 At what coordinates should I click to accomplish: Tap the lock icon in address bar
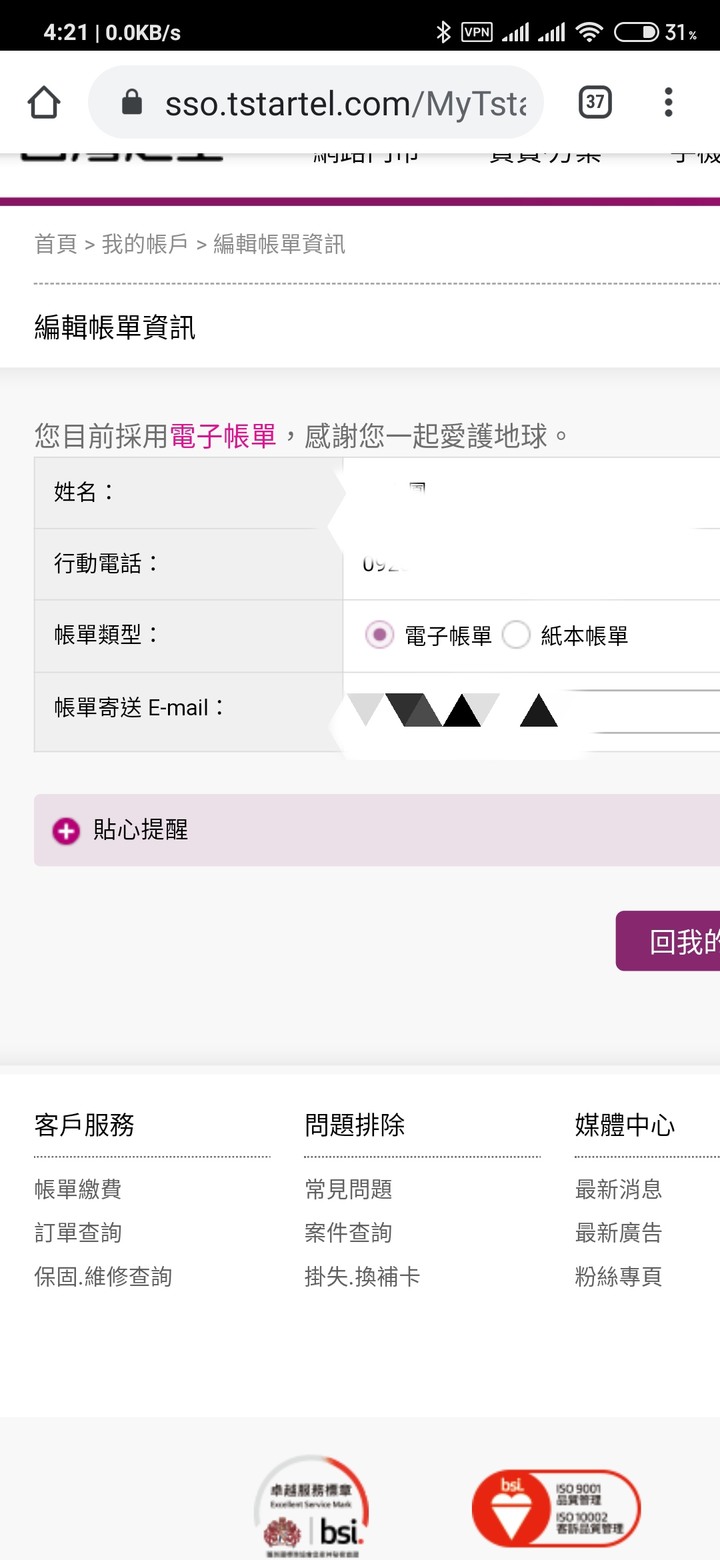pyautogui.click(x=132, y=102)
